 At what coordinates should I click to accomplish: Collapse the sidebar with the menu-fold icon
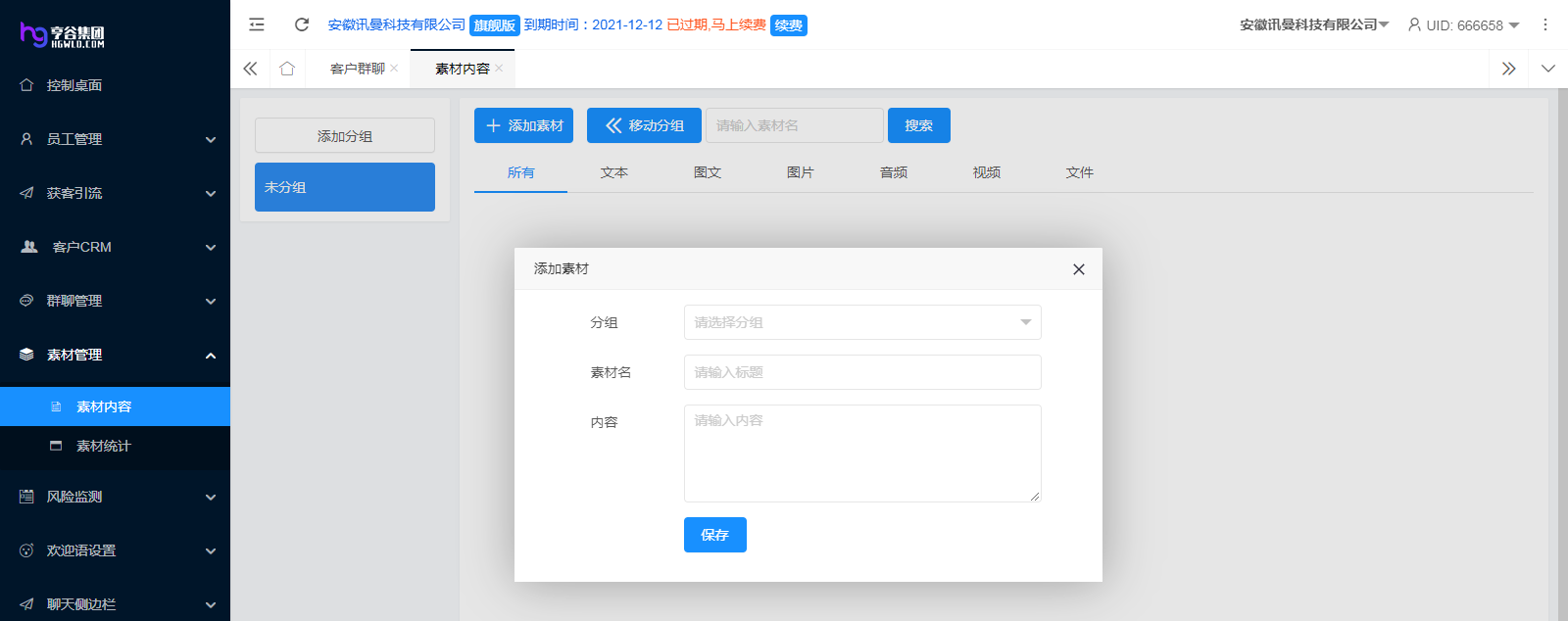tap(257, 24)
